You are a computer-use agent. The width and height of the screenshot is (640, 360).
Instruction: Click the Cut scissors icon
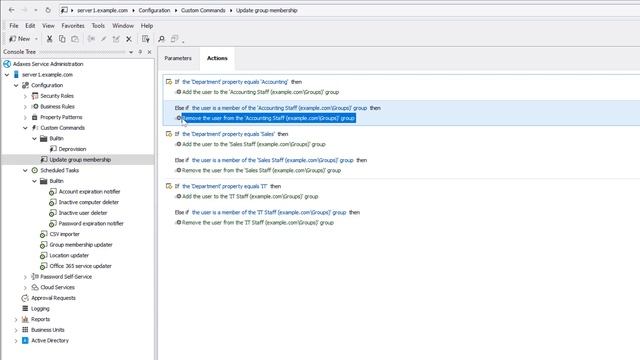[49, 39]
